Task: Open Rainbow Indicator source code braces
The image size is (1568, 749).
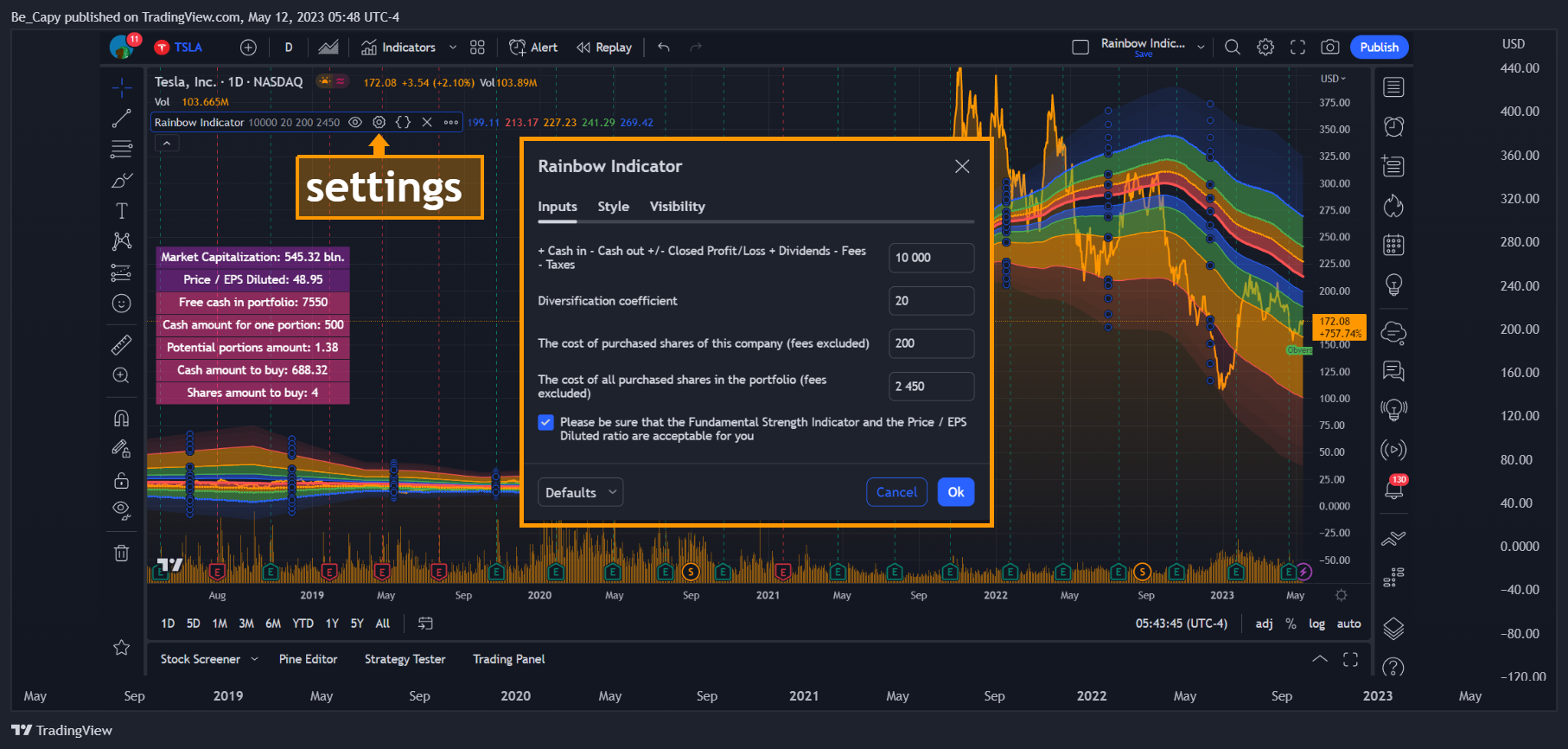Action: (403, 123)
